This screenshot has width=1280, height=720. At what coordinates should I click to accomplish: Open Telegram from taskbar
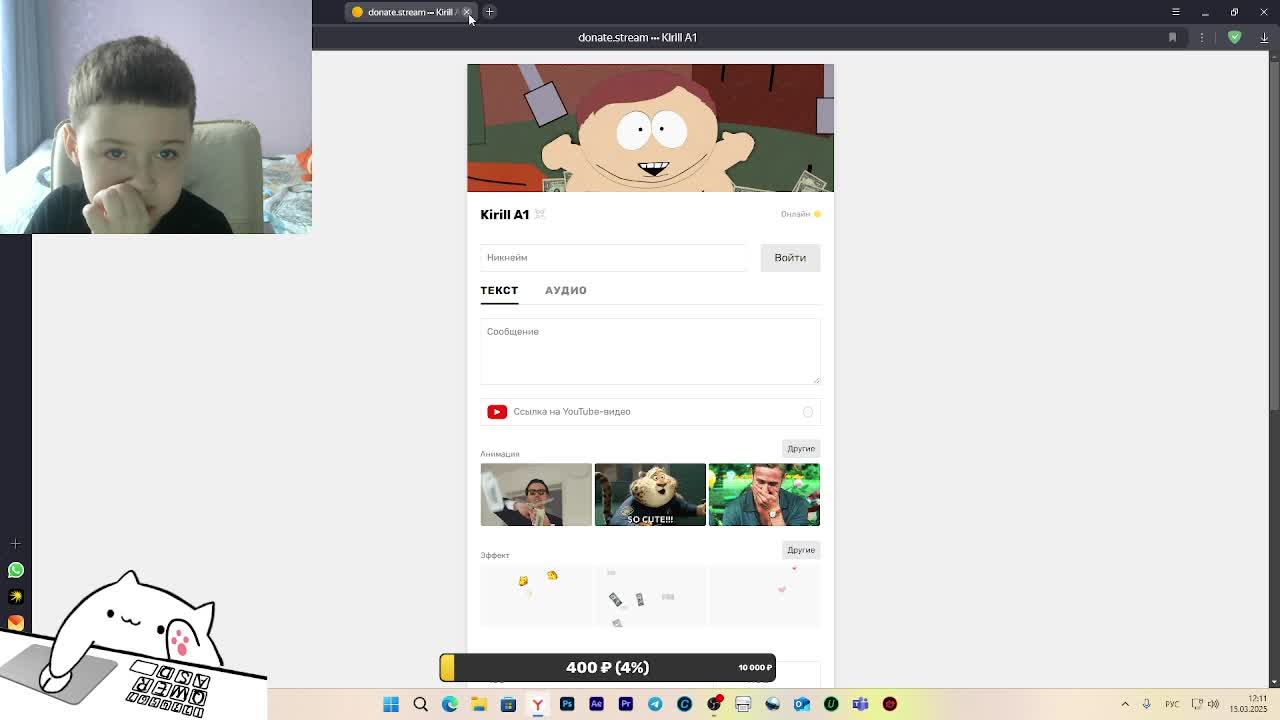(655, 704)
